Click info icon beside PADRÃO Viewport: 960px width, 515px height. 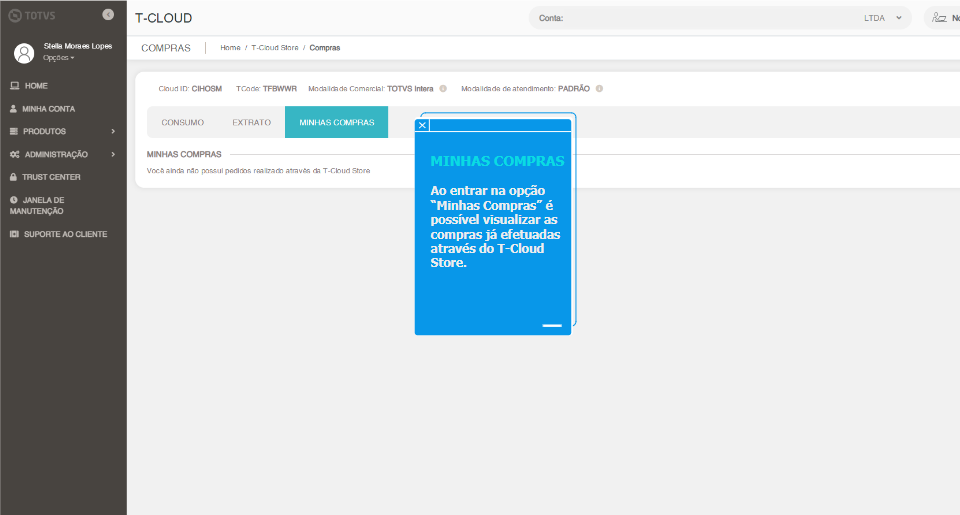coord(599,89)
